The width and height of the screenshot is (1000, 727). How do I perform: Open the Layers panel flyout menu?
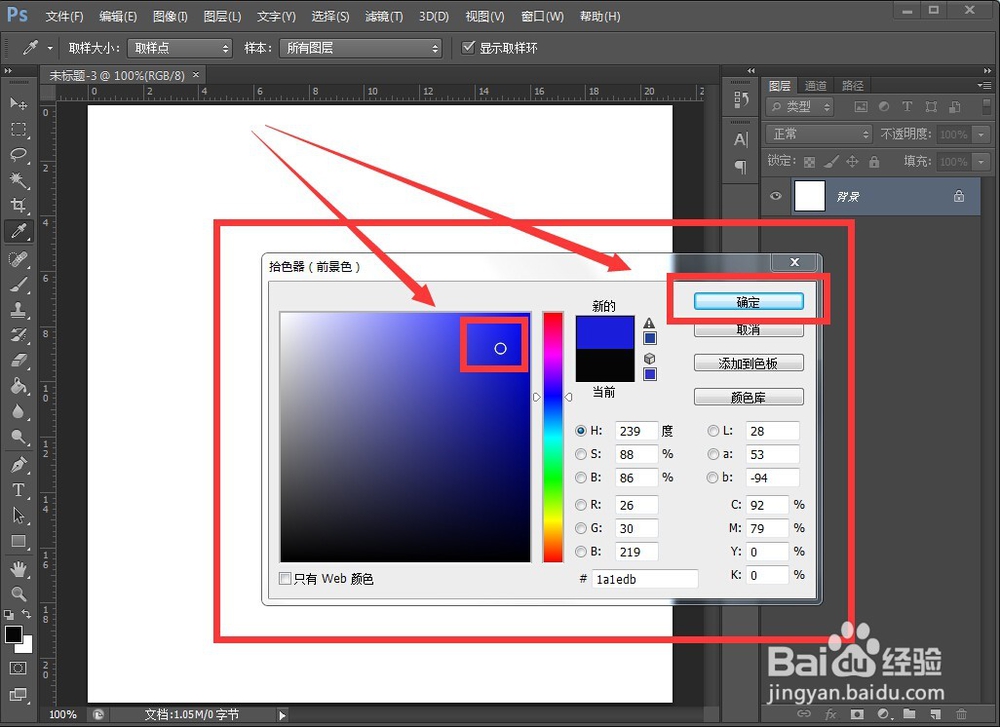click(x=985, y=85)
